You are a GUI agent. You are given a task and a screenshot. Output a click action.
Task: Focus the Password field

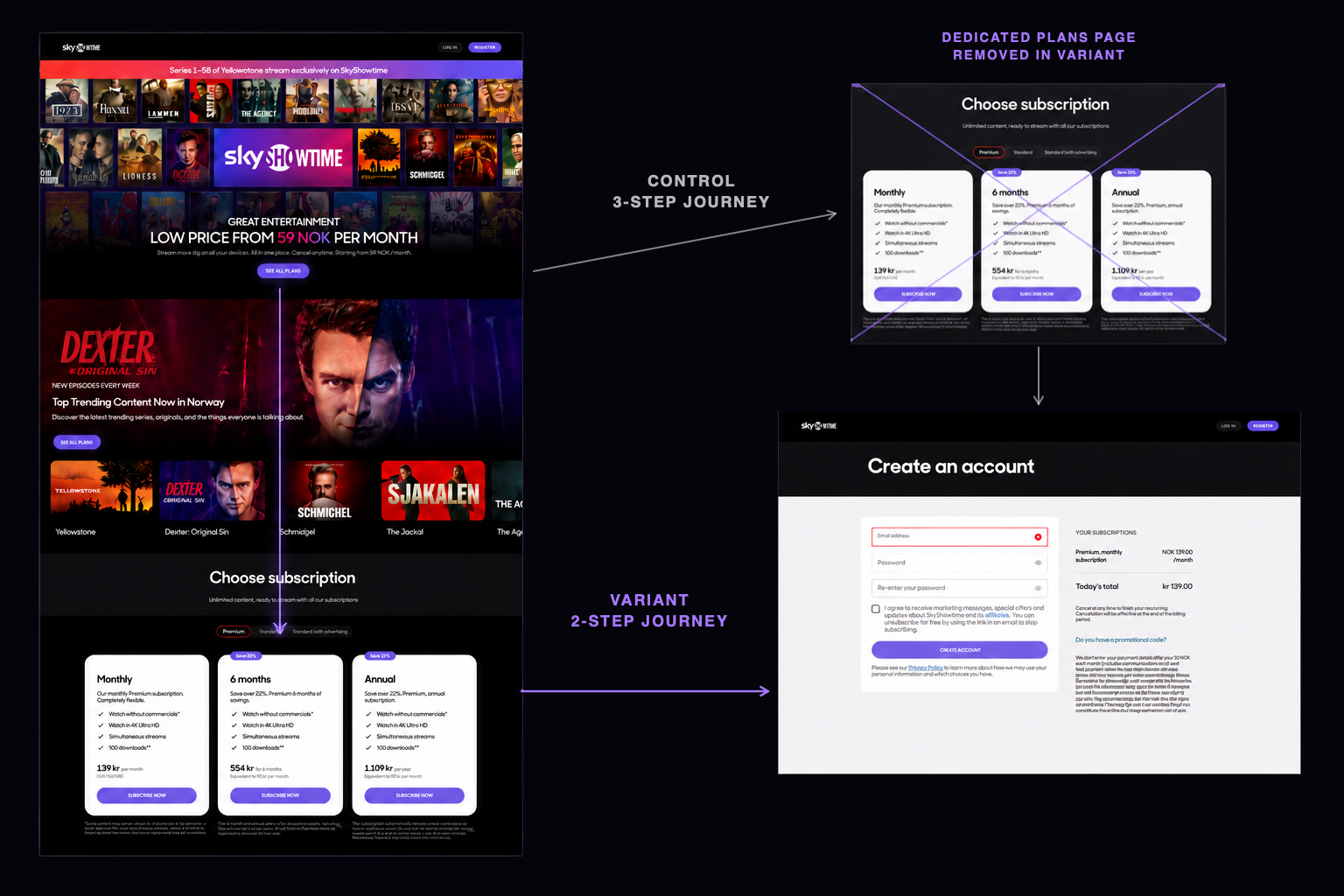coord(960,563)
